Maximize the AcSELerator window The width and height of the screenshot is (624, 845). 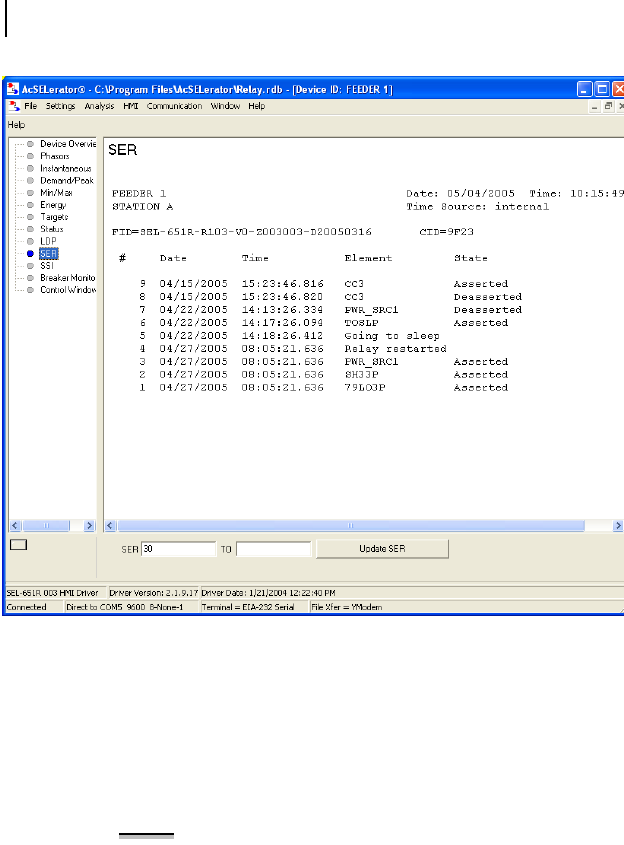[602, 89]
